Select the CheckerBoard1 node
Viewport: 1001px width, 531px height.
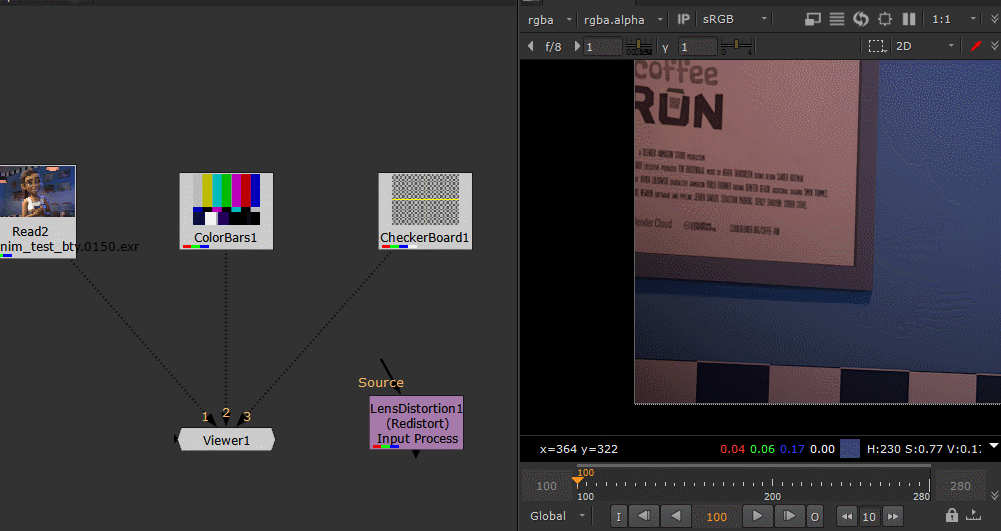[425, 211]
